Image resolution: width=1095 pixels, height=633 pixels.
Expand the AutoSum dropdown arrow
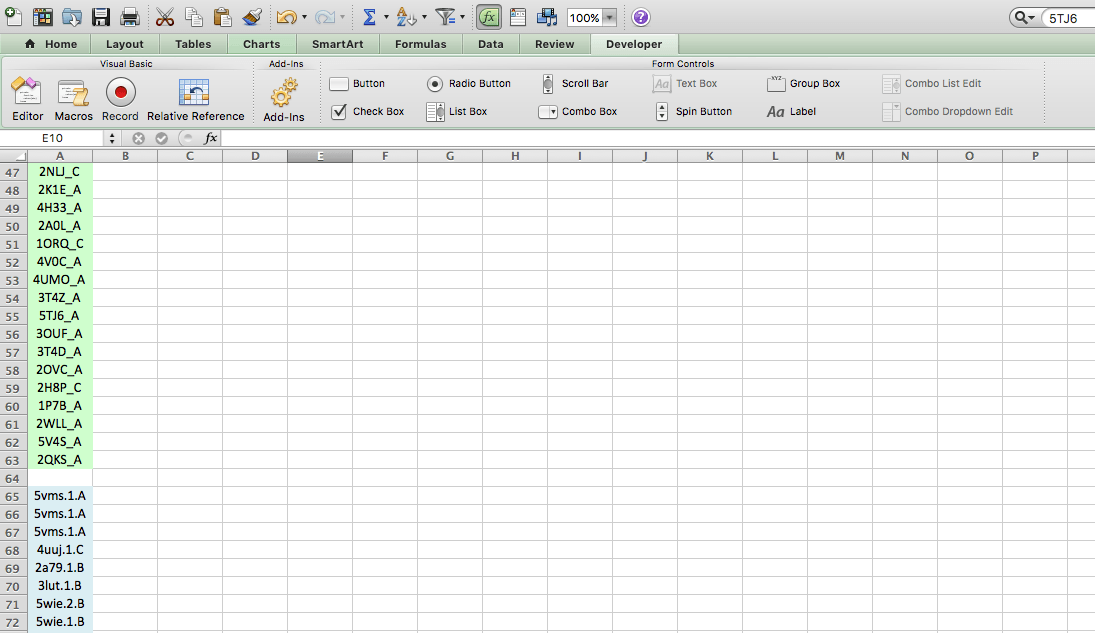(386, 18)
